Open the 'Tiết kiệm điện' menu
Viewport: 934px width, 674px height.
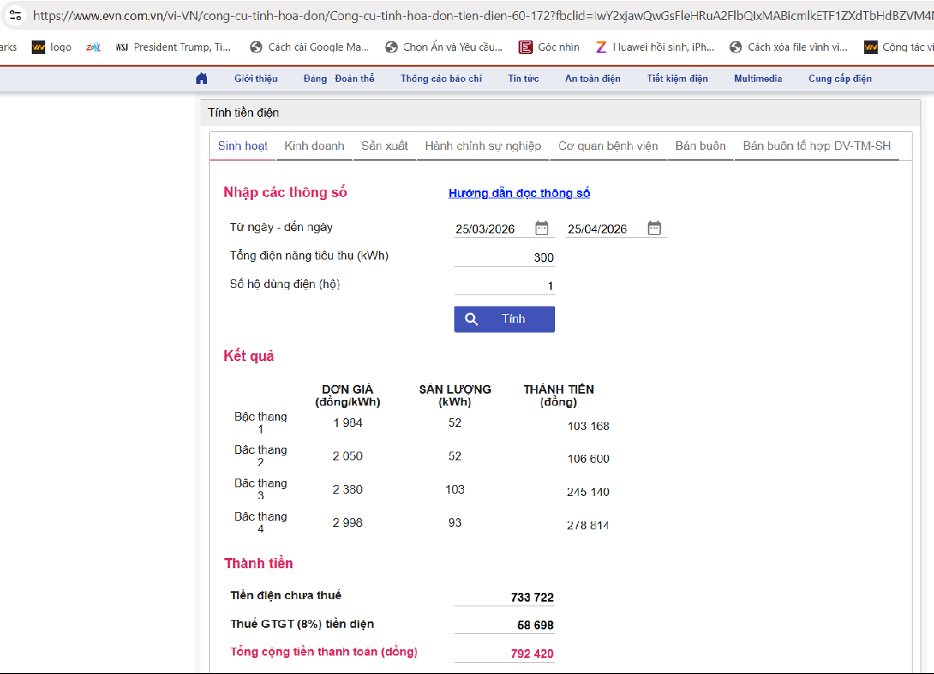pyautogui.click(x=677, y=79)
